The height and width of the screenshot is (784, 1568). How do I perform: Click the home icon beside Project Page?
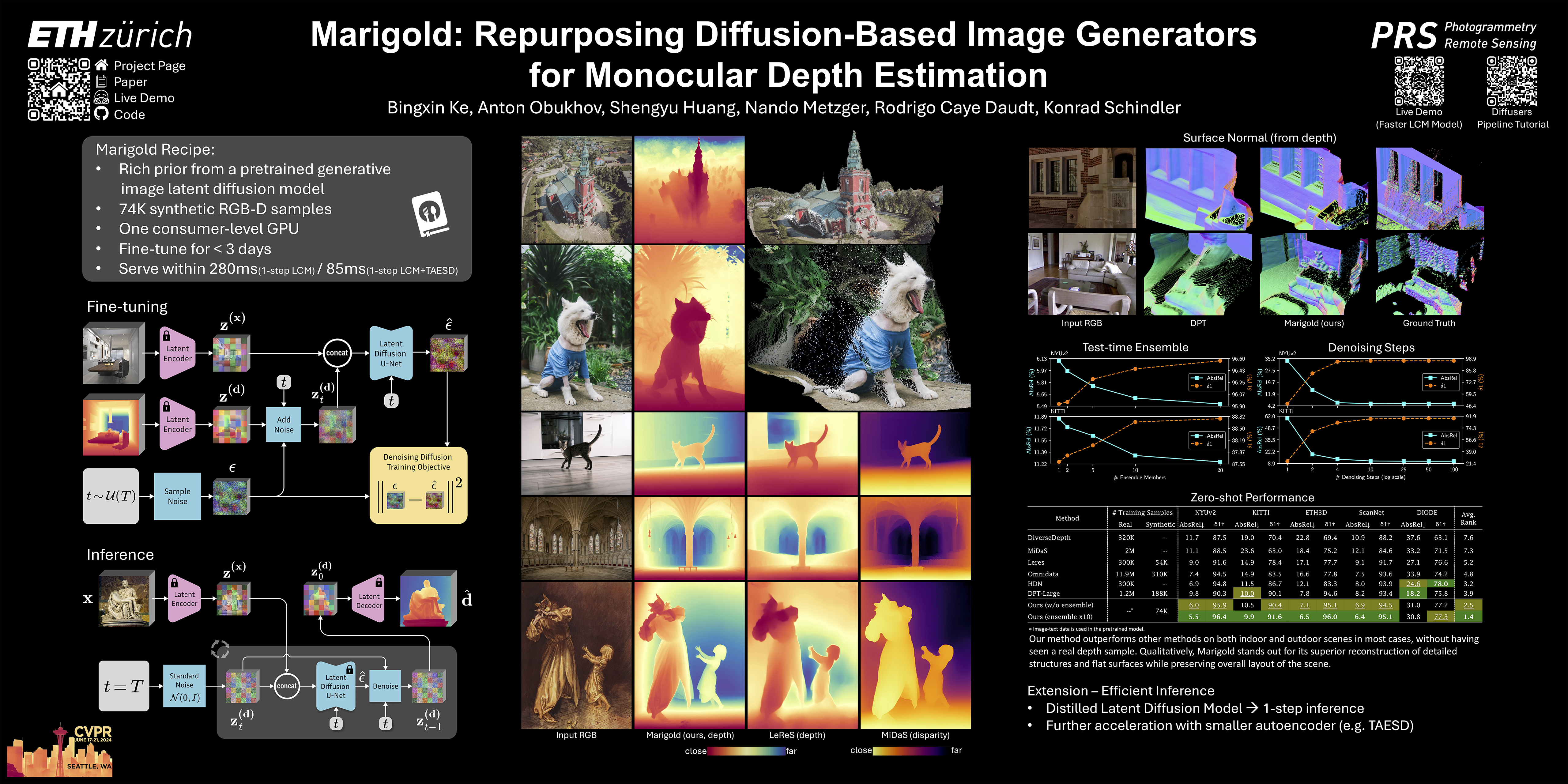(102, 65)
